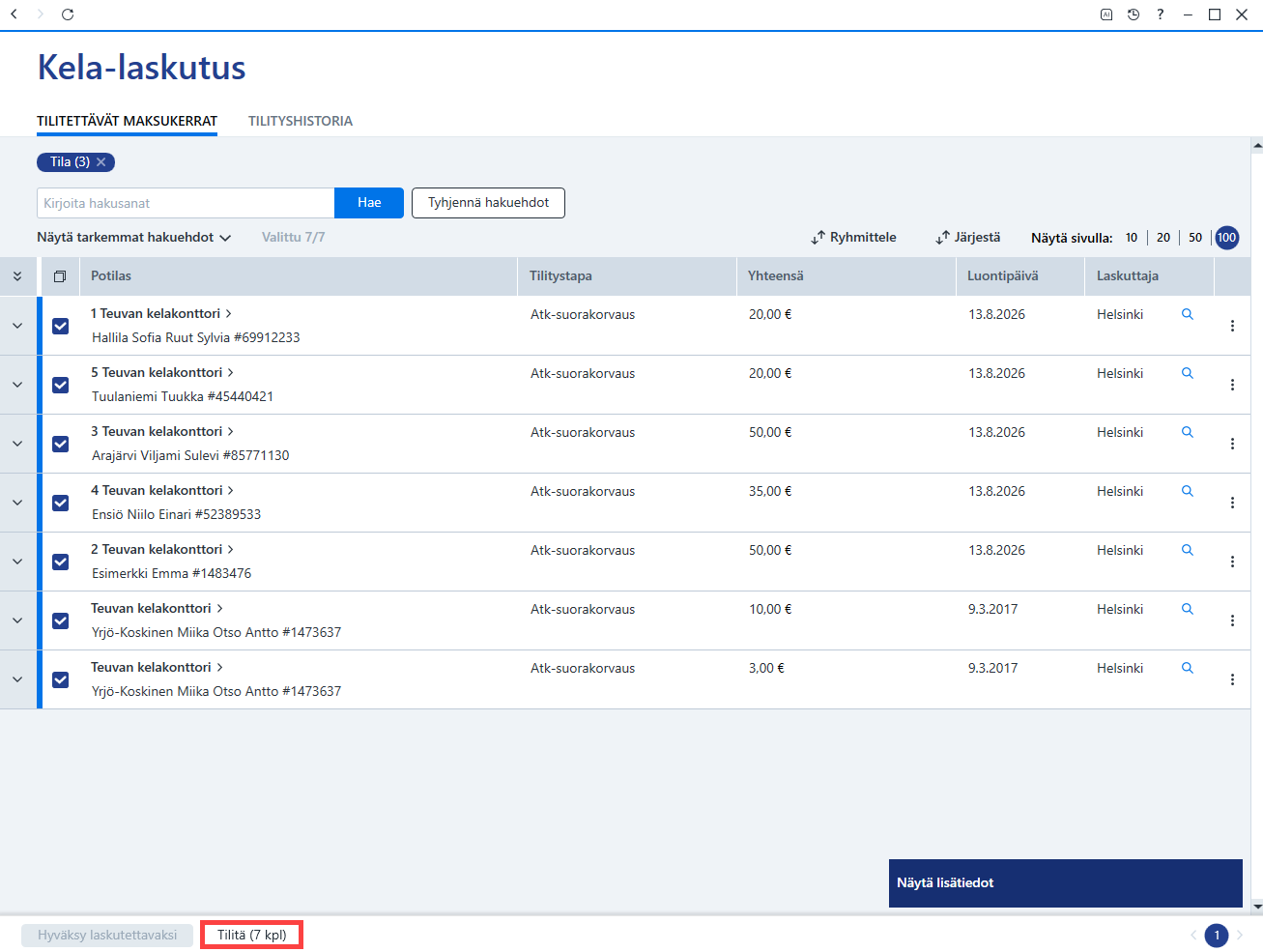This screenshot has height=952, width=1263.
Task: Uncheck the Arajärvi Viljami Sulevi row
Action: tap(60, 444)
